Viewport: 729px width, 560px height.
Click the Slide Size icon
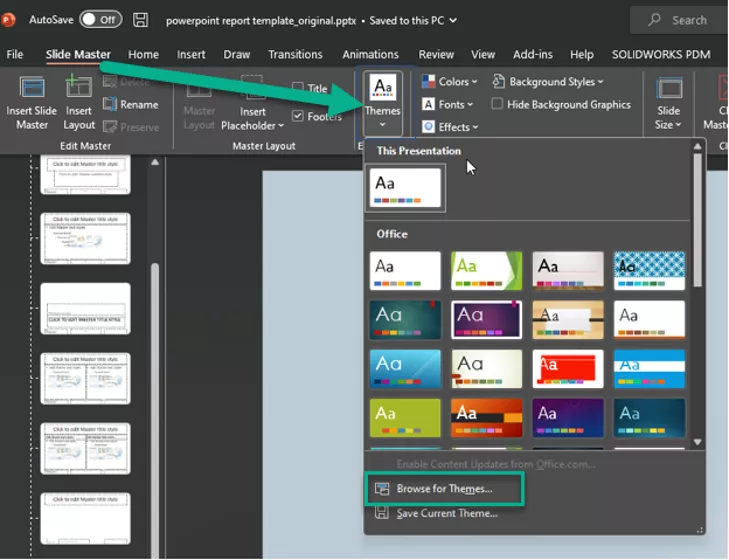(x=669, y=88)
